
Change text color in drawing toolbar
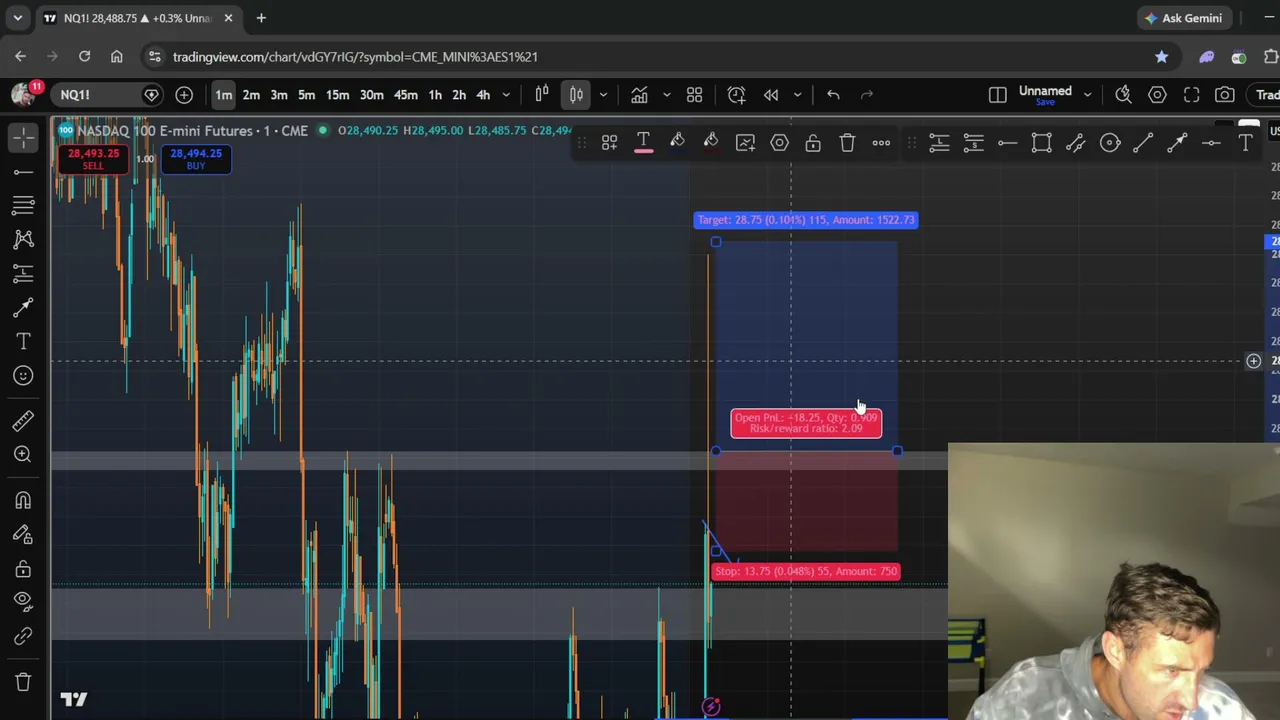click(643, 143)
